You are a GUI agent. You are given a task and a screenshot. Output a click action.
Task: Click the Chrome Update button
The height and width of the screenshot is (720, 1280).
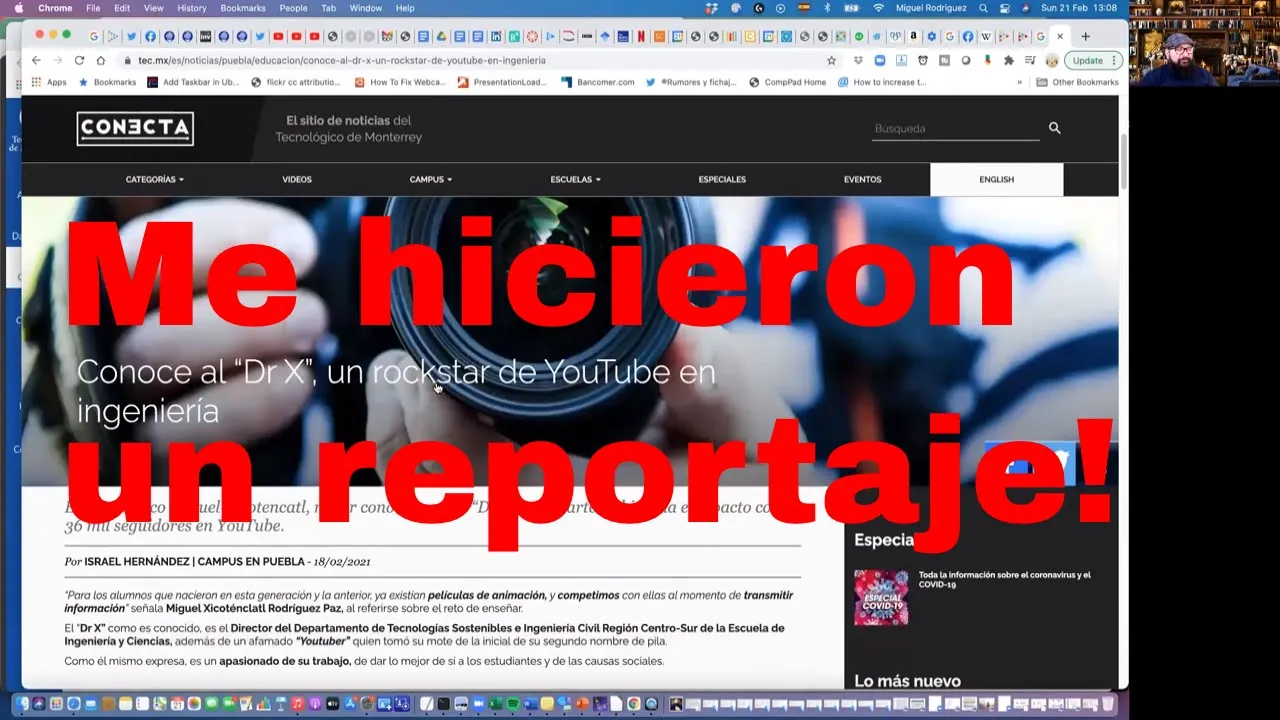pyautogui.click(x=1088, y=60)
